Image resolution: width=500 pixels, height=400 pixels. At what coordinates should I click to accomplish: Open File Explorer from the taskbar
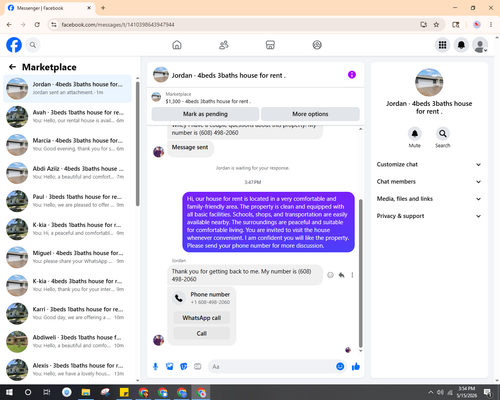point(86,392)
